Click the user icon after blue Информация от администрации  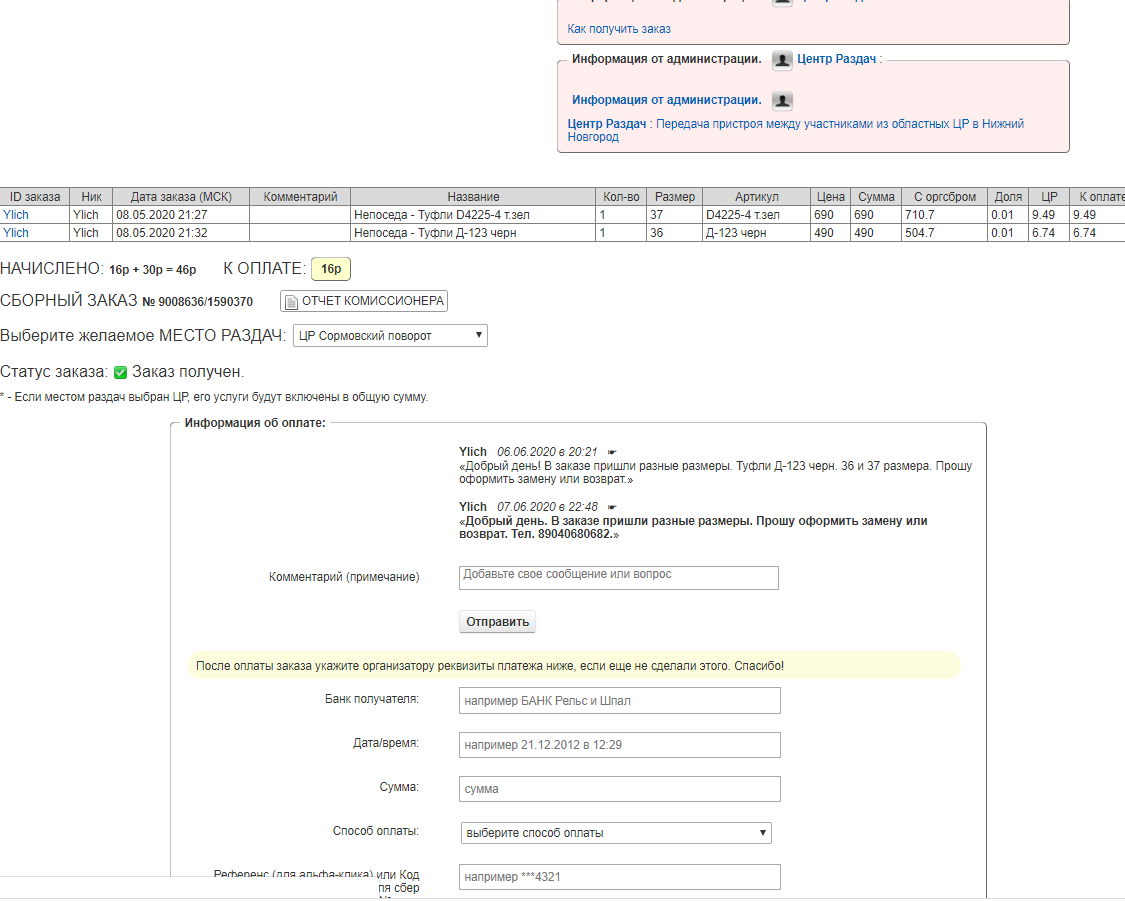pos(783,100)
